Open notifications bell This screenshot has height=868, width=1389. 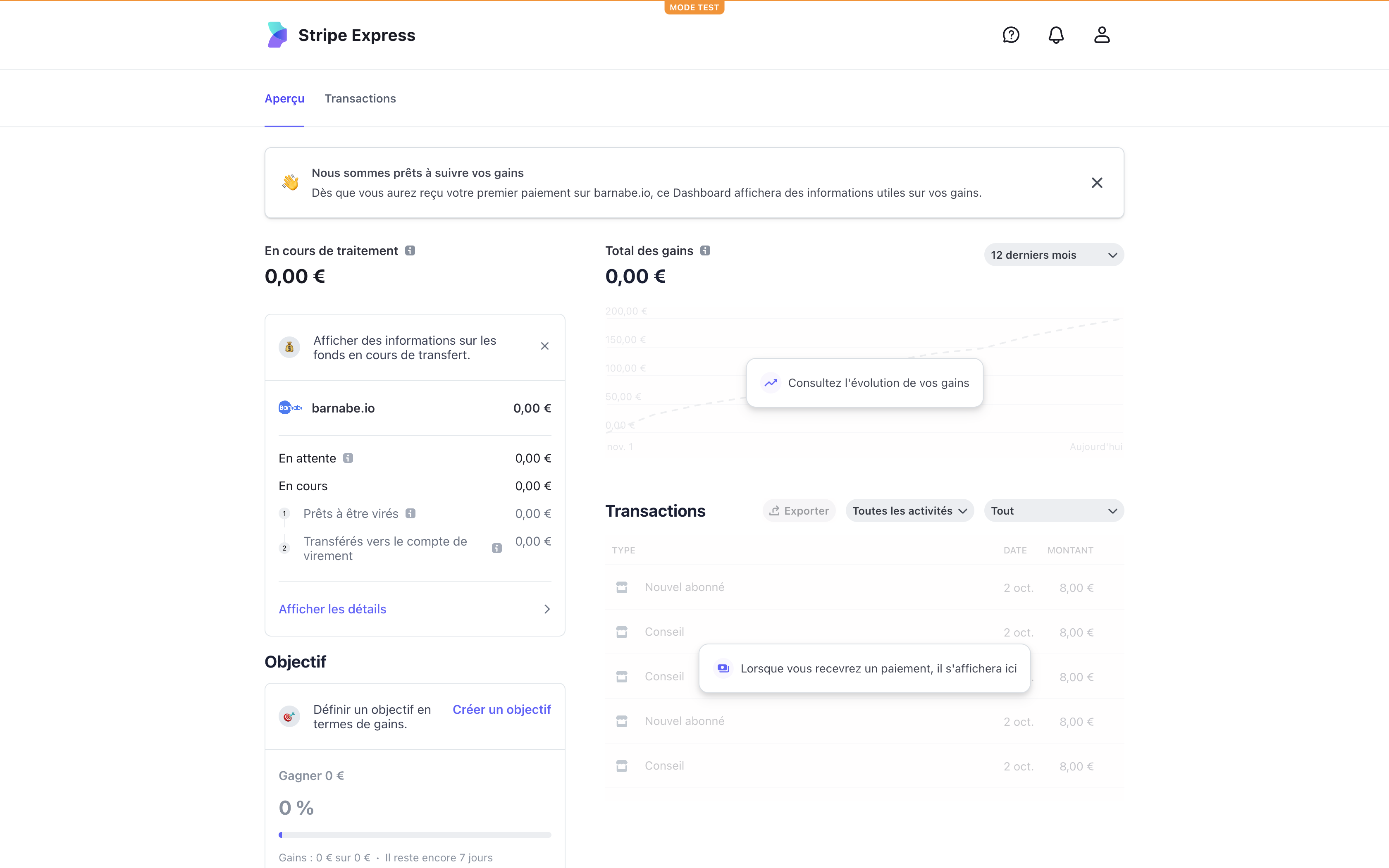tap(1056, 35)
